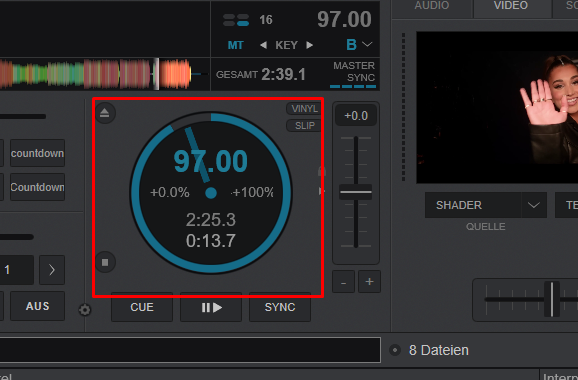Toggle SLIP mode

click(x=304, y=126)
